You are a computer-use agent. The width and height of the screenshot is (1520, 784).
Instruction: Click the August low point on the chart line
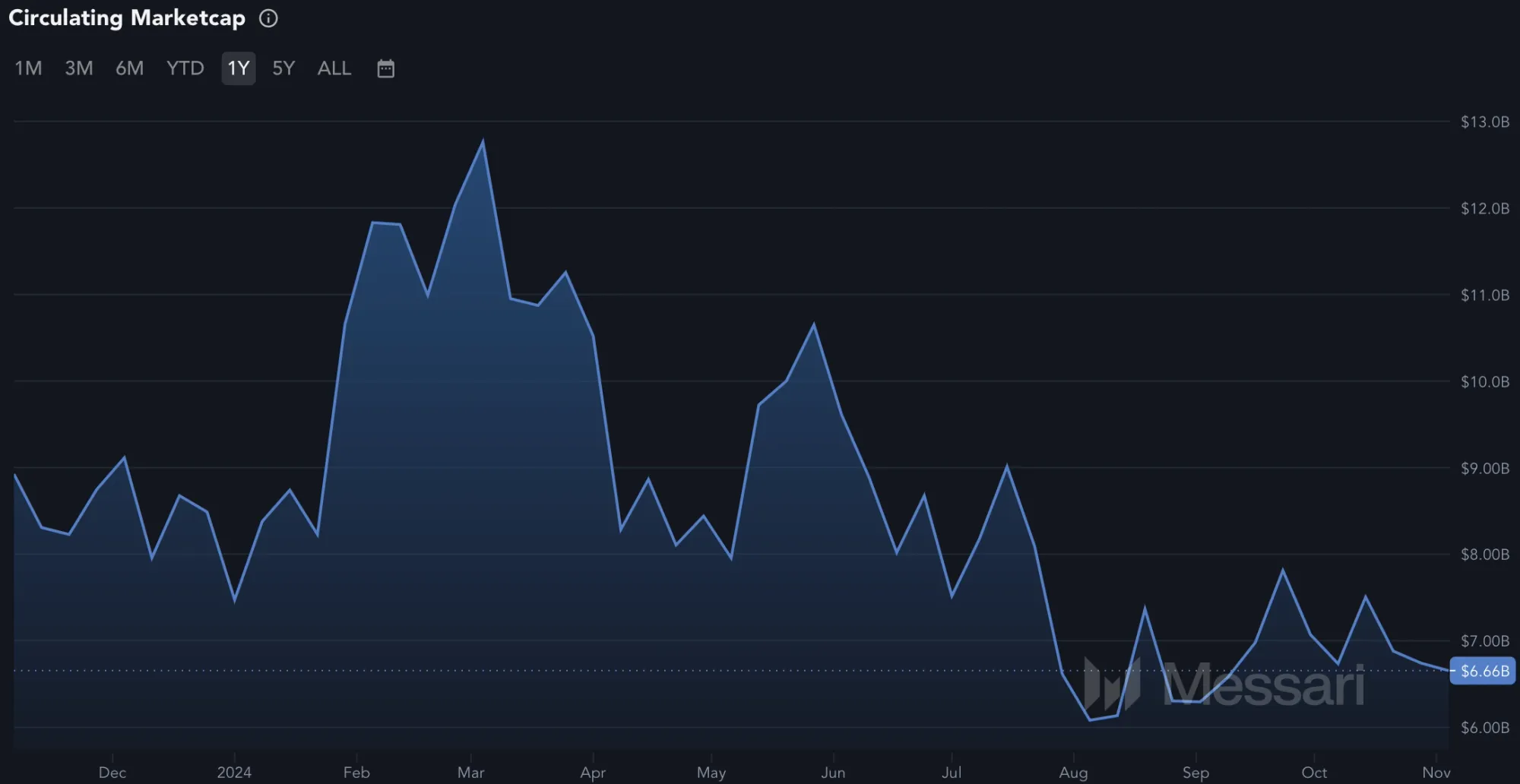1090,719
